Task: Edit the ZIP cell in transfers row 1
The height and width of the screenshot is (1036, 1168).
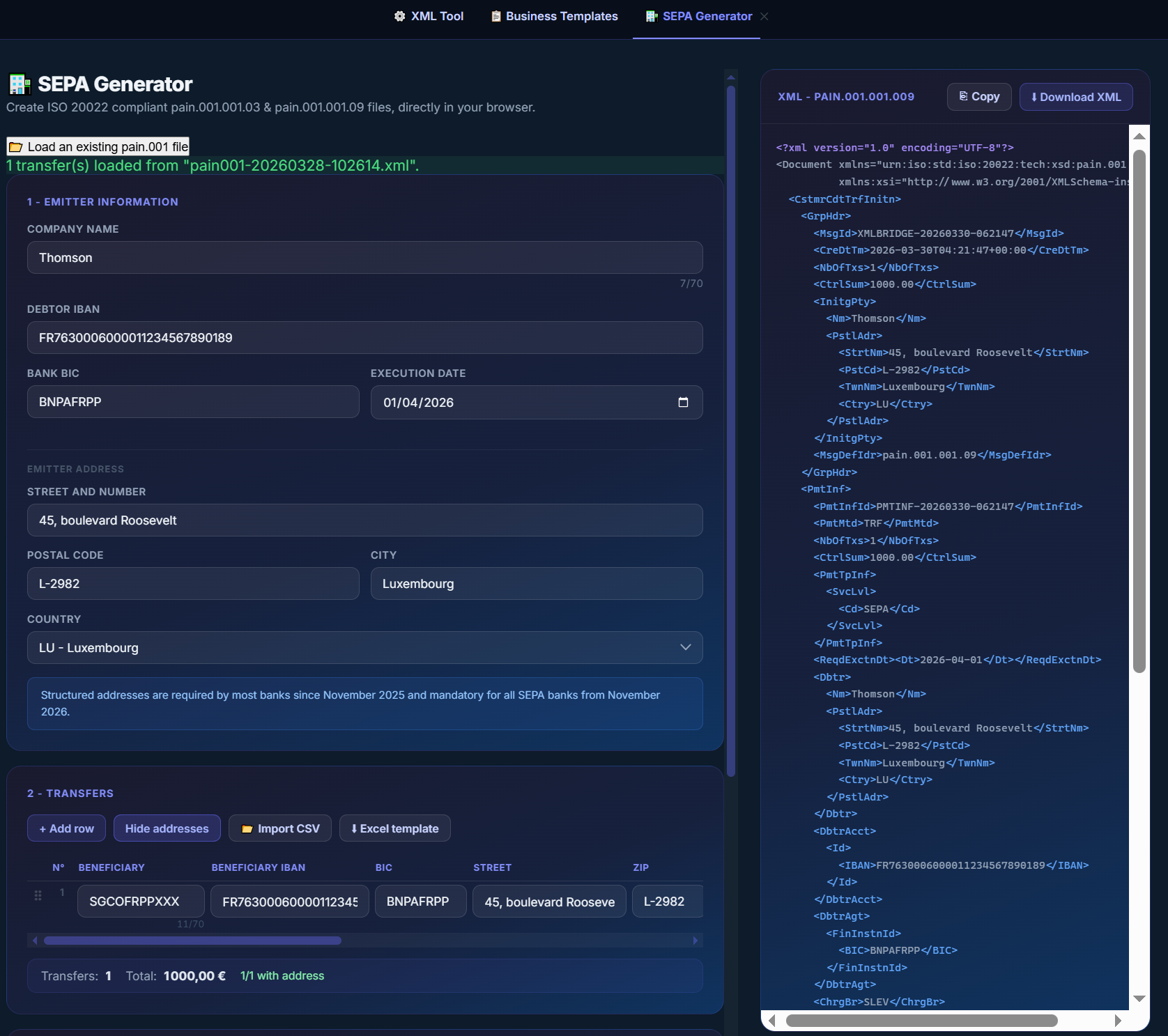Action: point(668,902)
